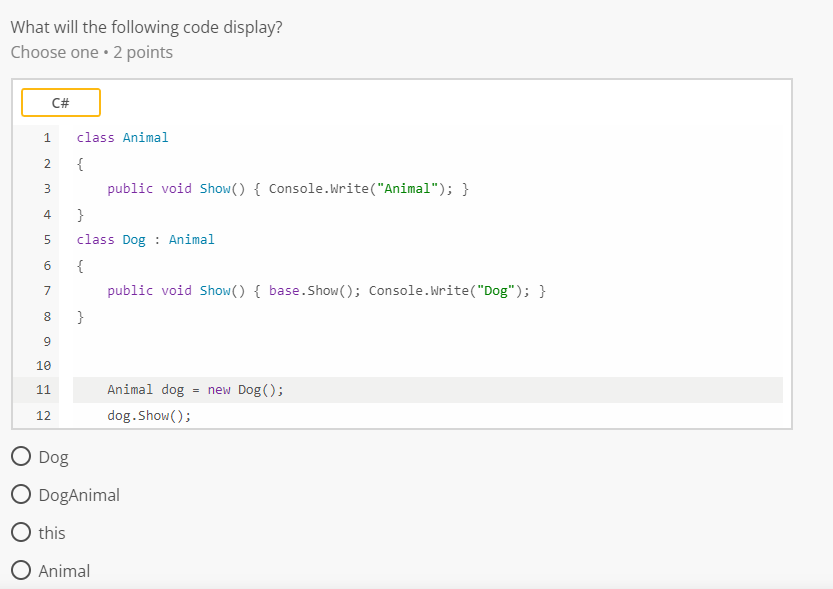This screenshot has height=589, width=833.
Task: Click line number 1 in the code editor
Action: pyautogui.click(x=46, y=137)
